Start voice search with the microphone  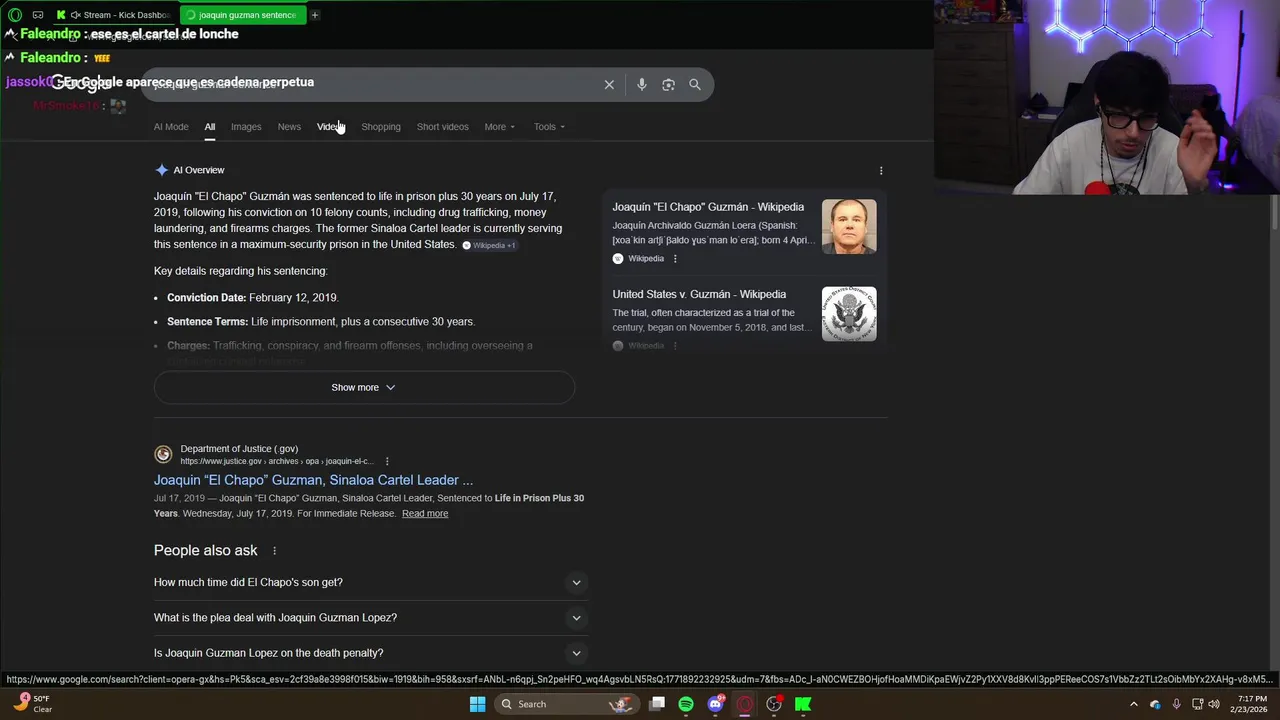642,85
